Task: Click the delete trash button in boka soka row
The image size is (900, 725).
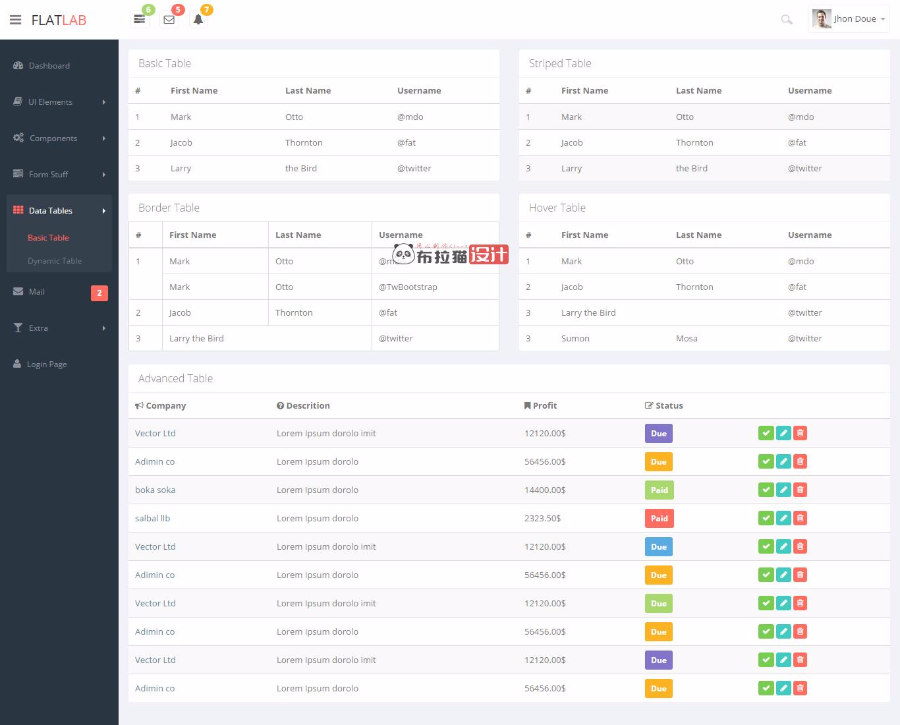Action: click(x=800, y=490)
